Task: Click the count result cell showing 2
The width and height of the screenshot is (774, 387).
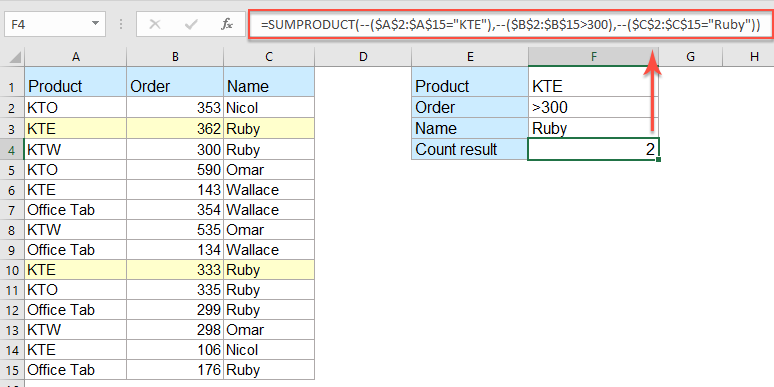Action: (x=593, y=150)
